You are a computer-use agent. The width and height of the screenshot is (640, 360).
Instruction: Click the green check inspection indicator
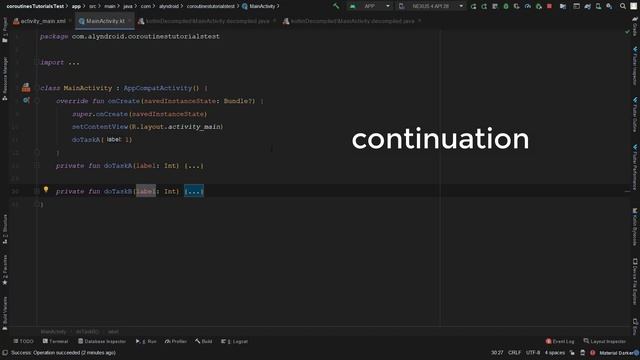tap(627, 31)
